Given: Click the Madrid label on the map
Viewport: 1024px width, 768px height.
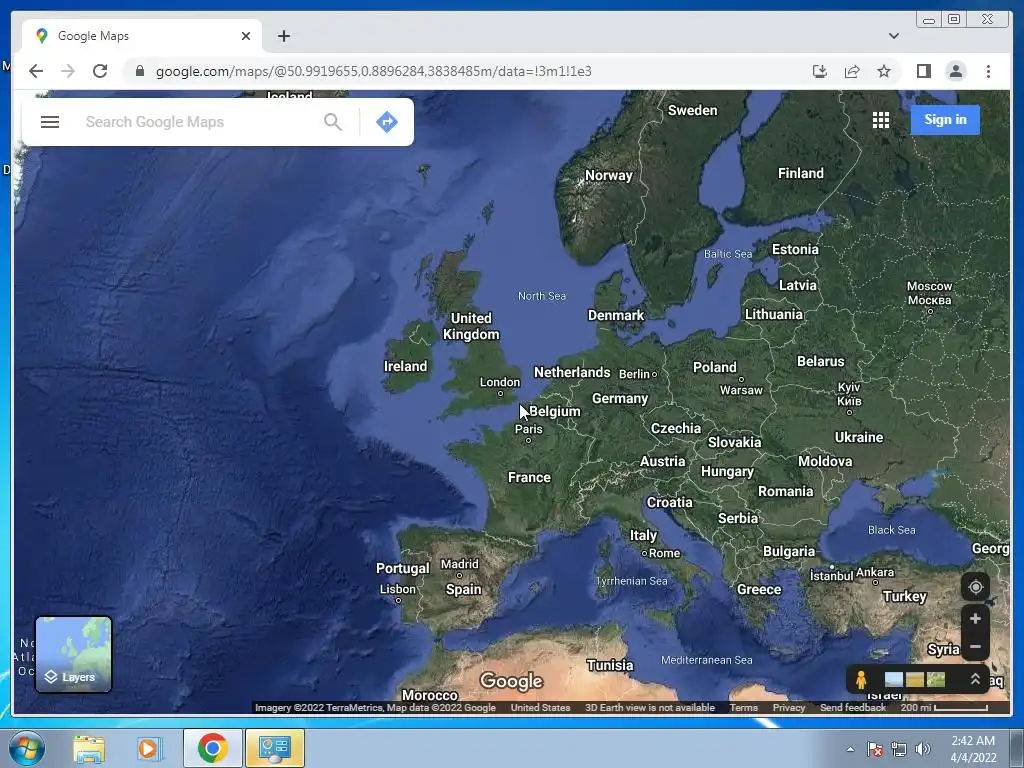Looking at the screenshot, I should (x=459, y=564).
